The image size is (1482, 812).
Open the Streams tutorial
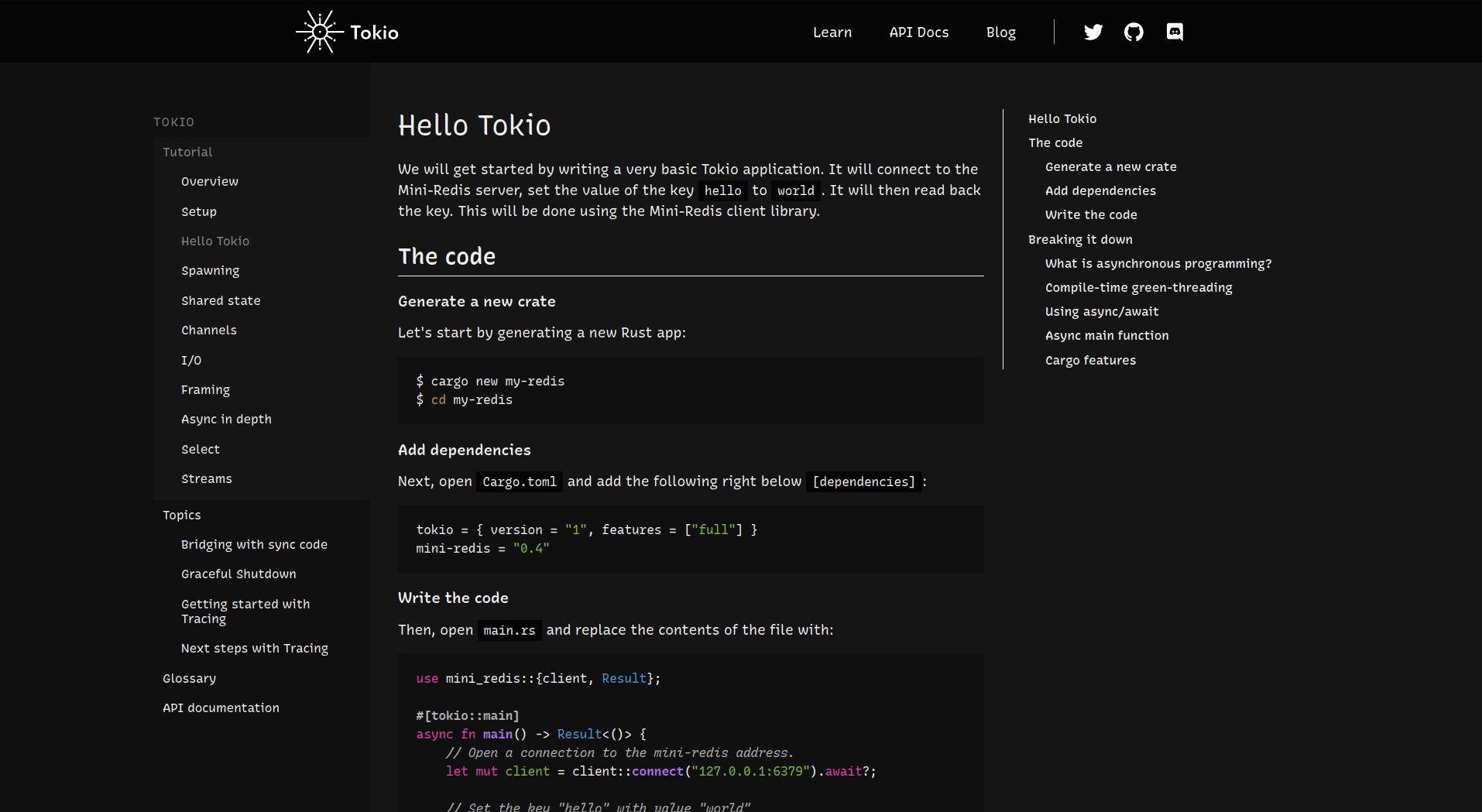[207, 478]
